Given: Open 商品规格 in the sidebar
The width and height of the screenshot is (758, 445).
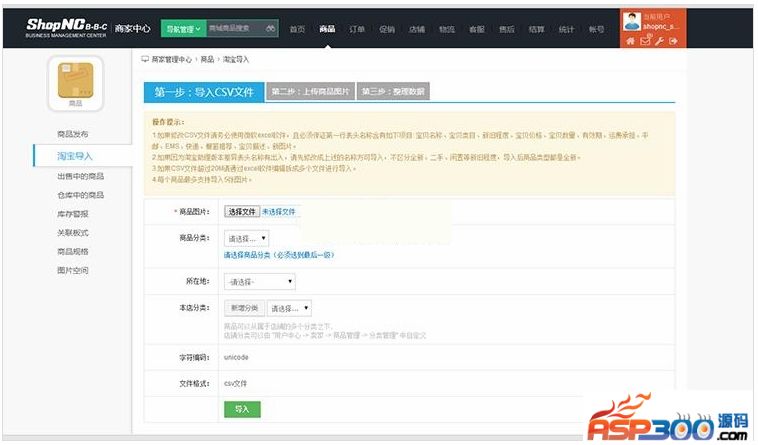Looking at the screenshot, I should tap(73, 251).
